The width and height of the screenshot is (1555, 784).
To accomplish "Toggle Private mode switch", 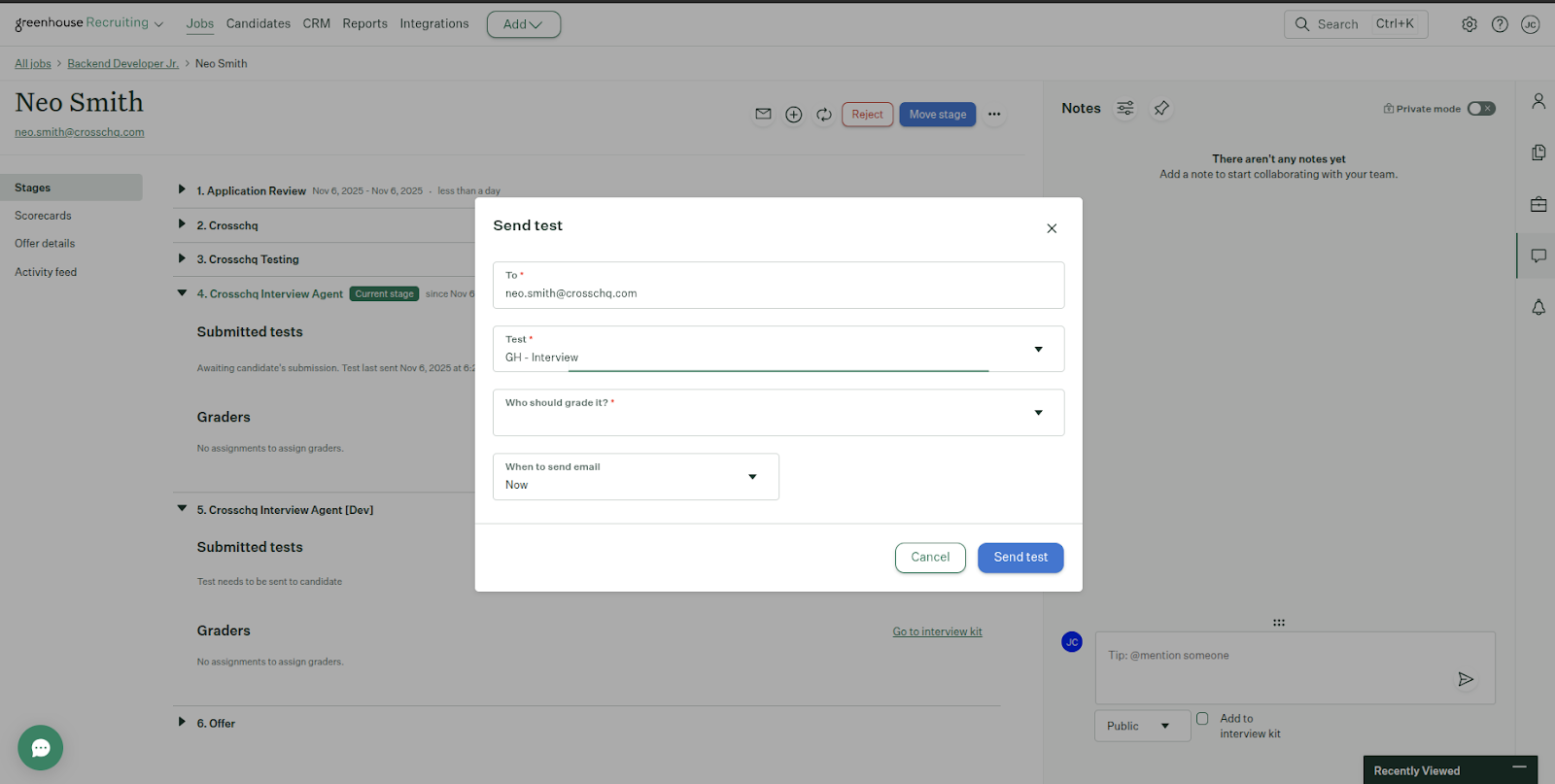I will point(1480,109).
